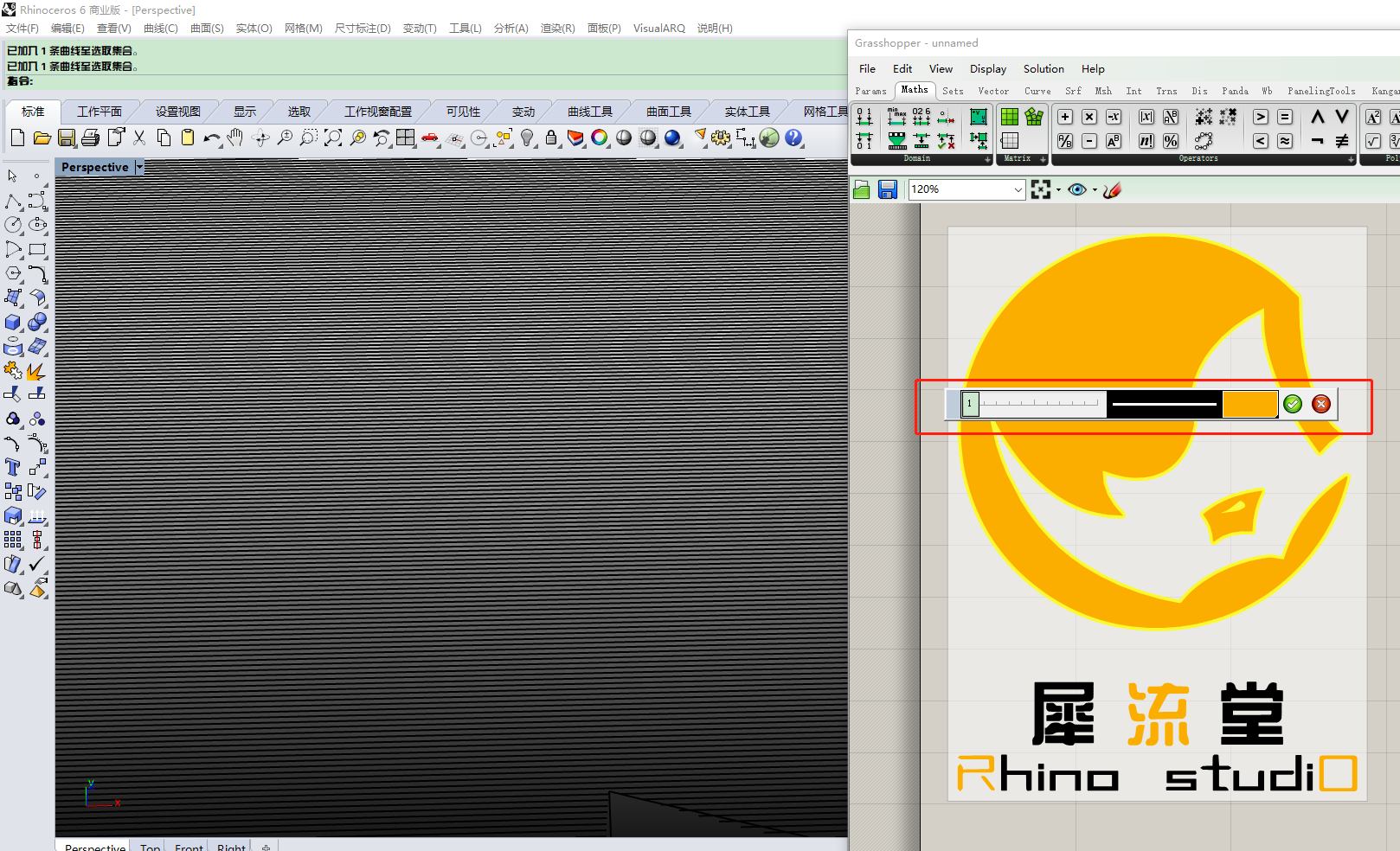Viewport: 1400px width, 851px height.
Task: Add the Multiplication operator component
Action: [x=1089, y=117]
